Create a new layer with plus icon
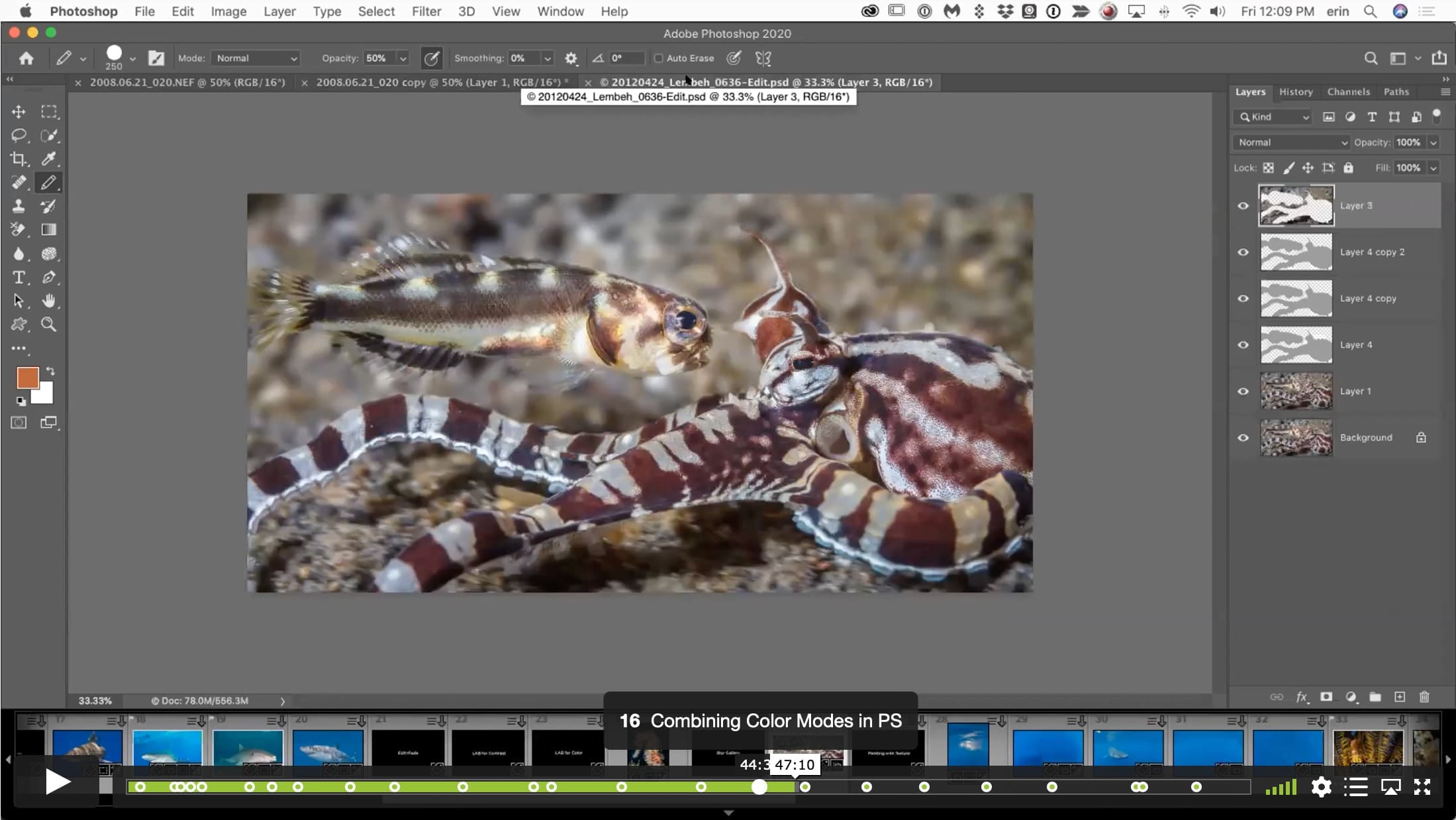Viewport: 1456px width, 820px height. (x=1400, y=697)
